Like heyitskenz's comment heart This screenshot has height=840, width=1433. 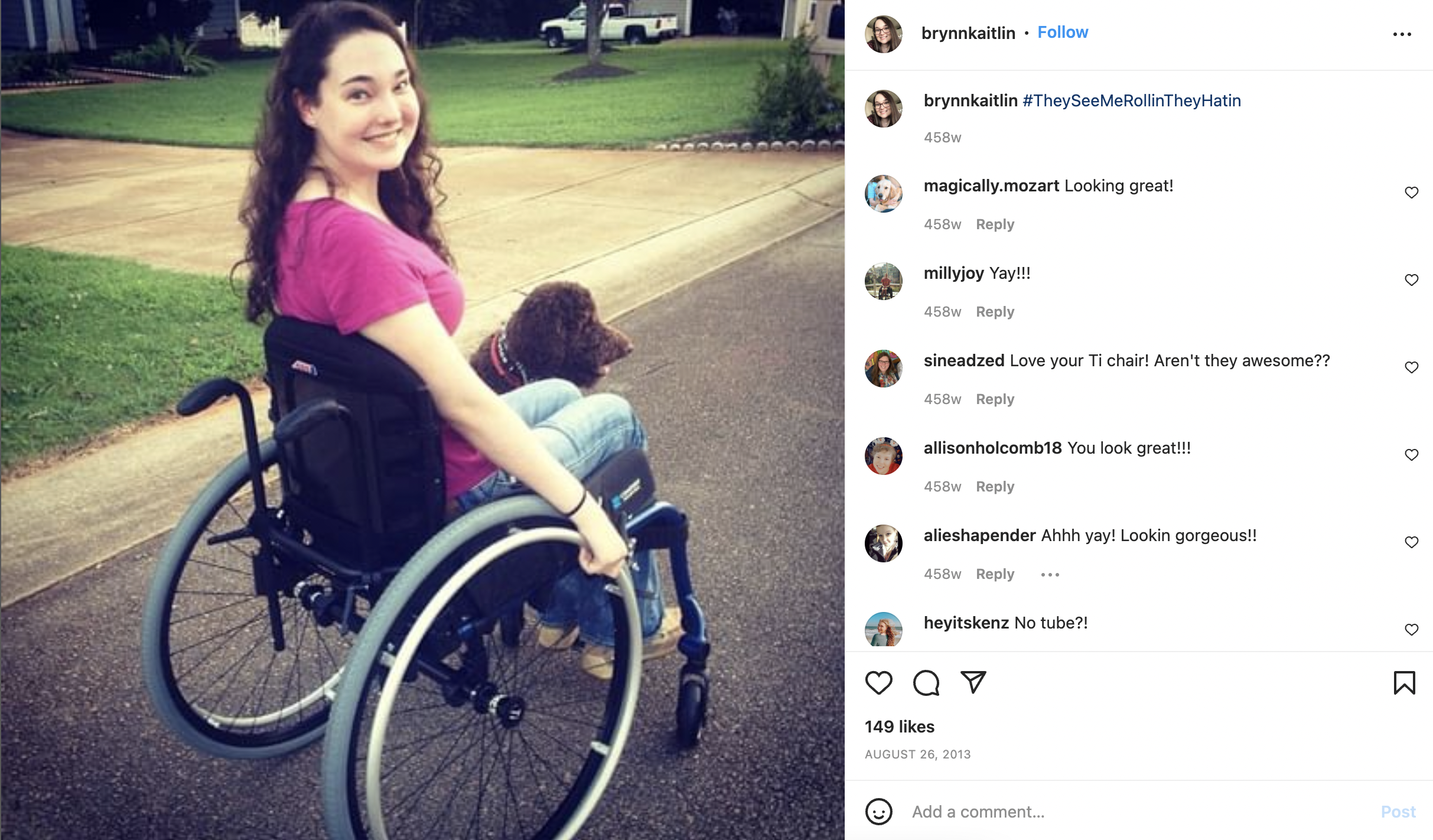point(1411,630)
